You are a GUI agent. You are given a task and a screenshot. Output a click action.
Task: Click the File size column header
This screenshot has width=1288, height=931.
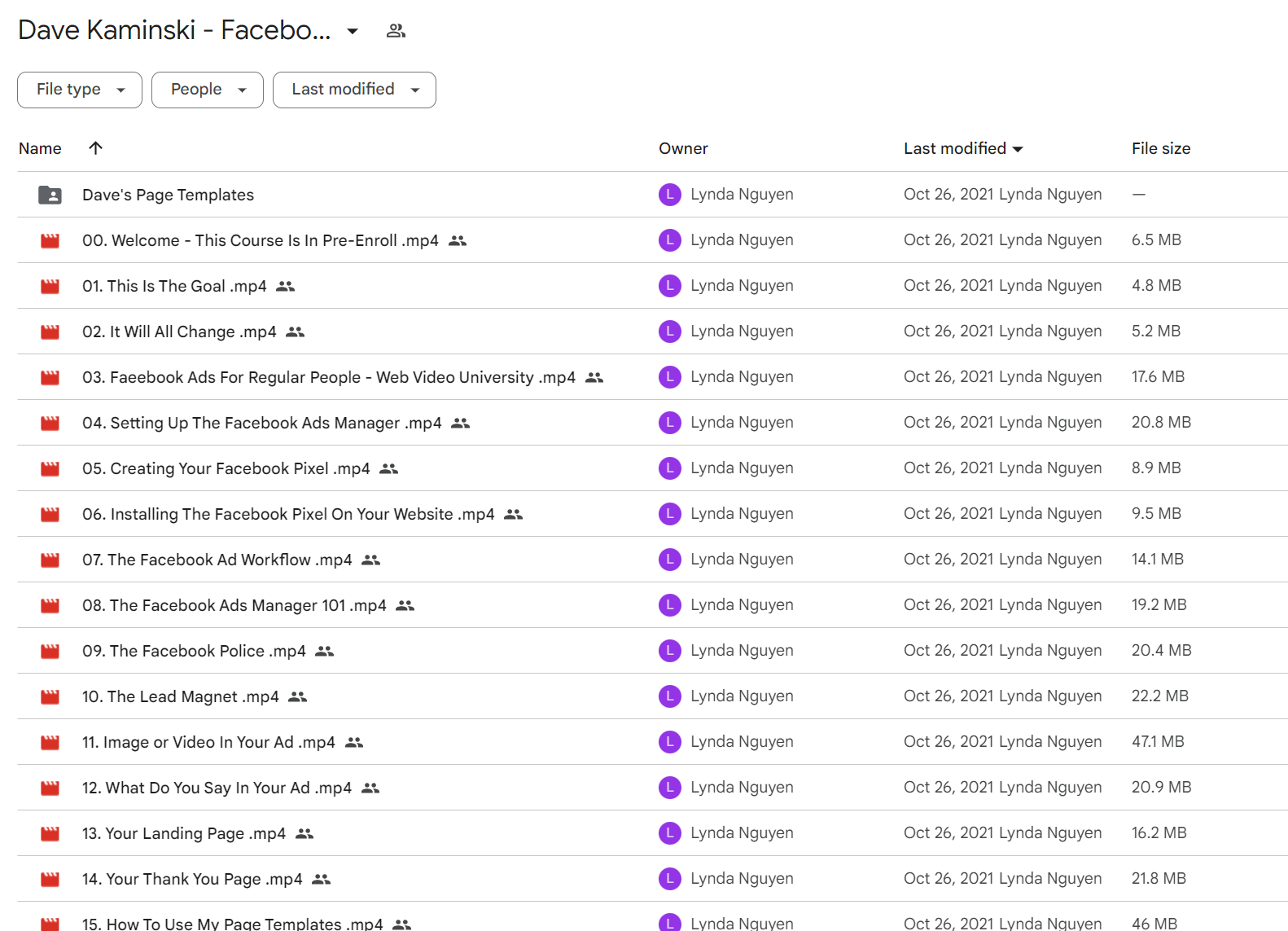[x=1161, y=148]
